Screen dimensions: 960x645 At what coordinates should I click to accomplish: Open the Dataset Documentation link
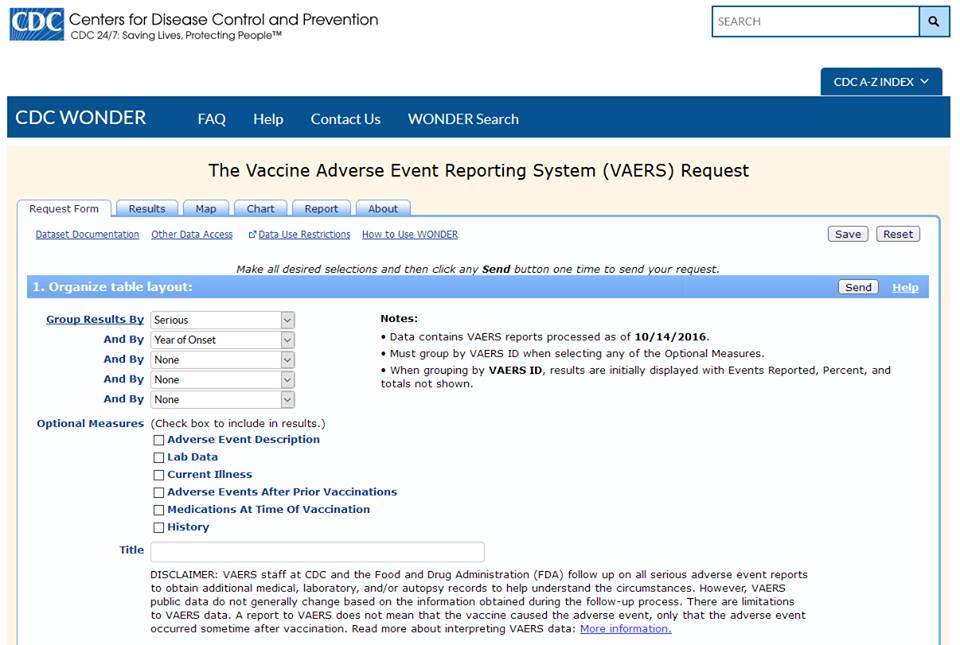click(87, 234)
